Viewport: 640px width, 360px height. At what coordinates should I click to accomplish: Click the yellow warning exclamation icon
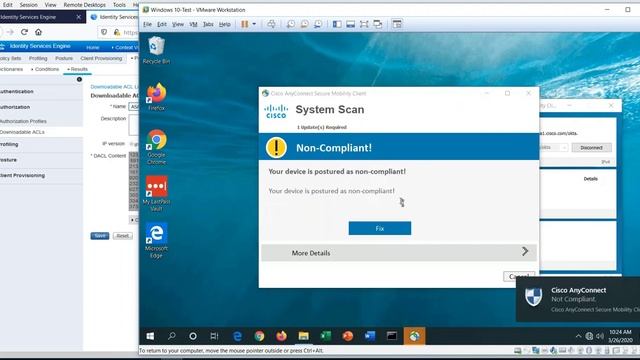point(276,147)
